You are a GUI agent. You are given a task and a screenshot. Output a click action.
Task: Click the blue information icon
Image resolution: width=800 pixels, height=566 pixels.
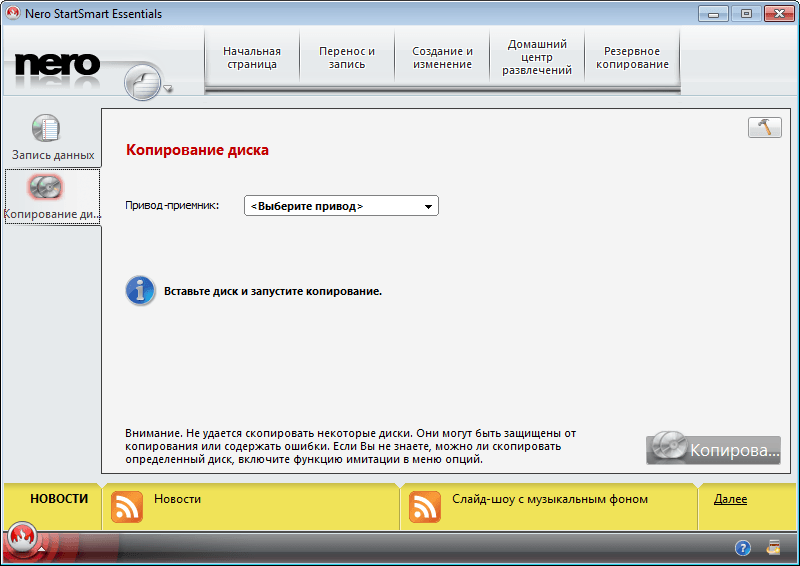click(140, 291)
